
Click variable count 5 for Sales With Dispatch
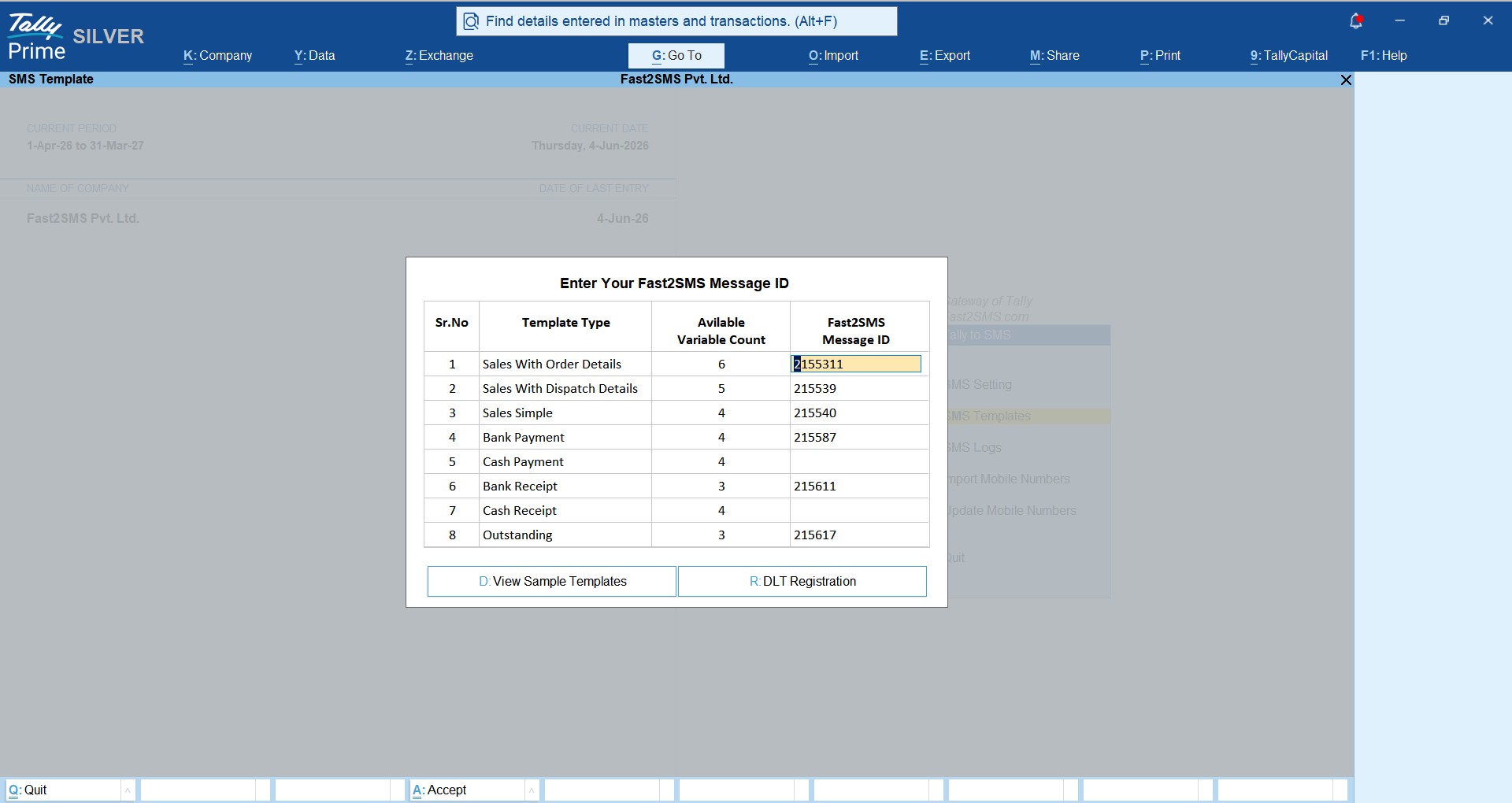coord(721,388)
